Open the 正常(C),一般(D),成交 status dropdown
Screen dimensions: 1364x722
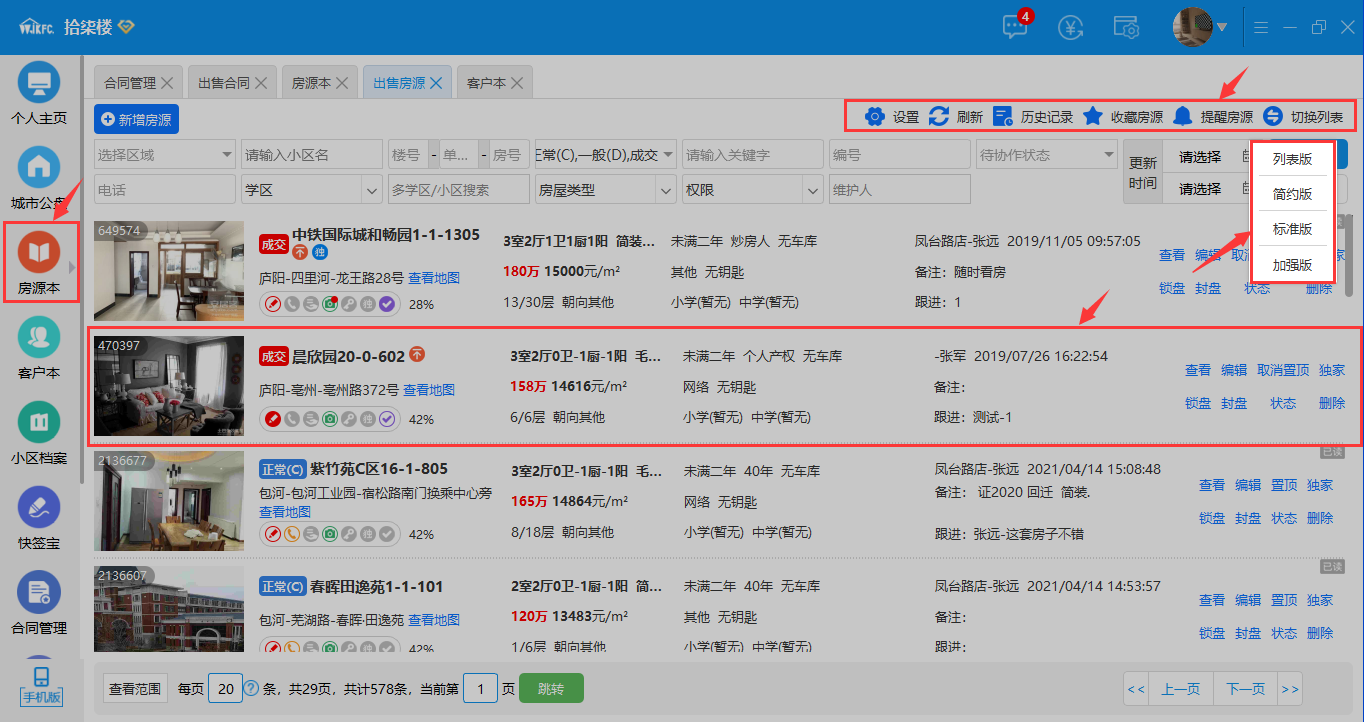tap(606, 155)
